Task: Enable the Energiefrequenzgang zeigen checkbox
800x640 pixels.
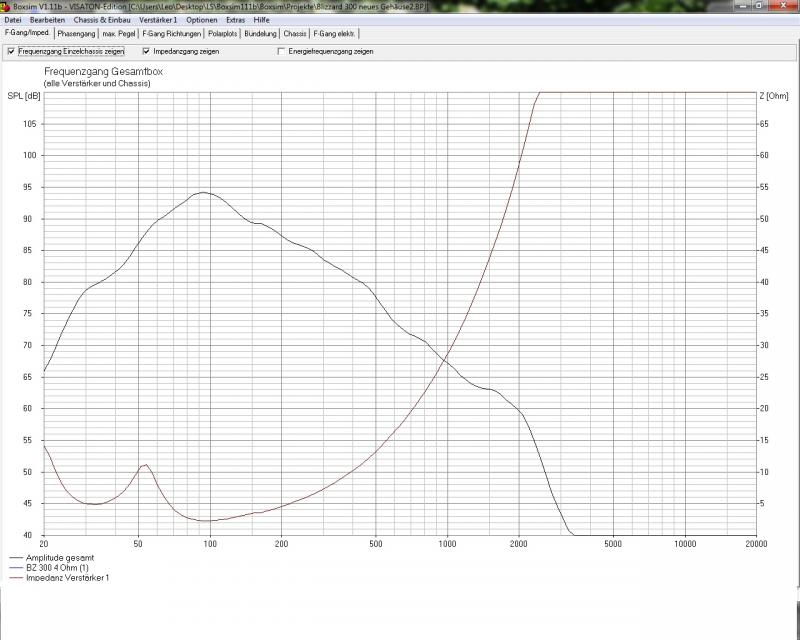Action: point(281,51)
